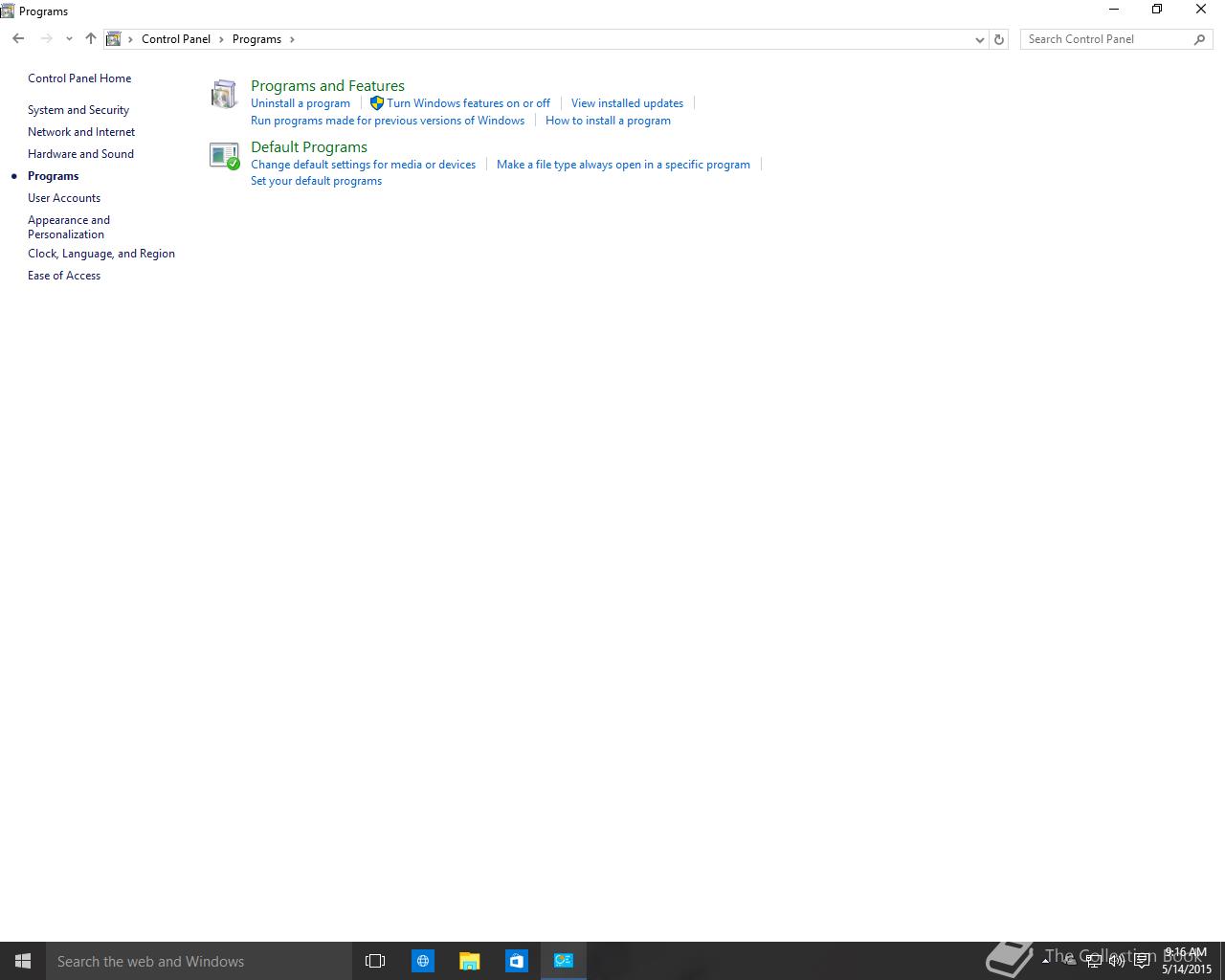Image resolution: width=1225 pixels, height=980 pixels.
Task: Click the Programs window title icon
Action: click(8, 11)
